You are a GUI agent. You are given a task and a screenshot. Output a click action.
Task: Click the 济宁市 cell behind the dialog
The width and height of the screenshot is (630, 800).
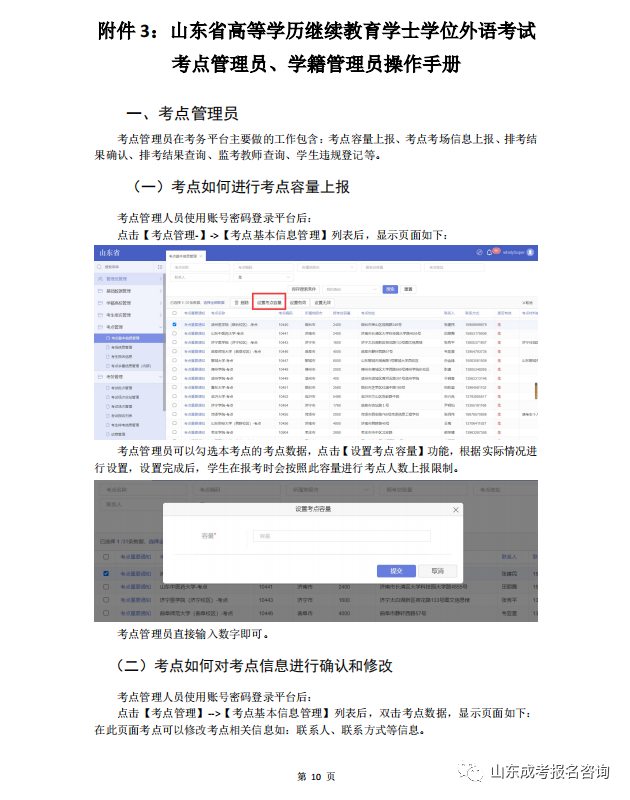[x=305, y=600]
